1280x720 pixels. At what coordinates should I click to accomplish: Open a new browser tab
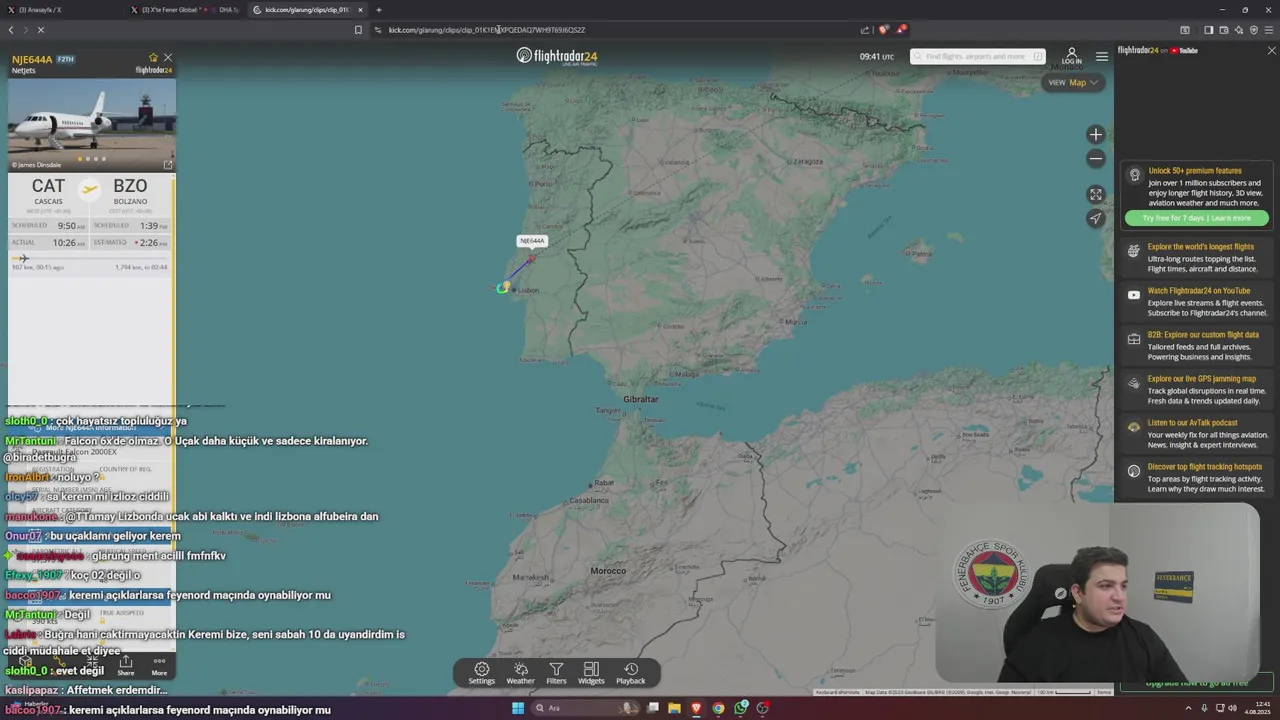[x=378, y=10]
